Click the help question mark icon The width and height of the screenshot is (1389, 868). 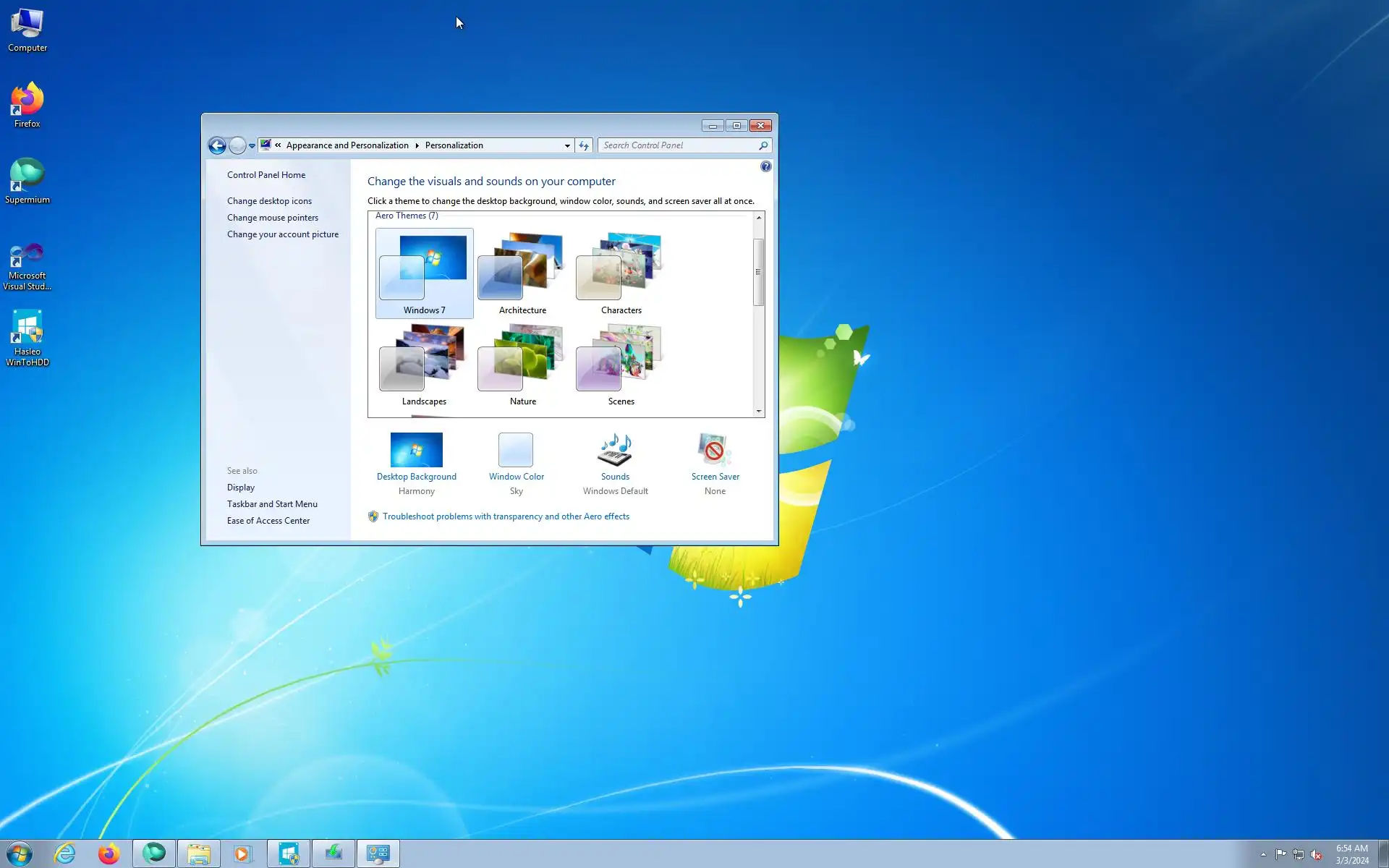[765, 167]
